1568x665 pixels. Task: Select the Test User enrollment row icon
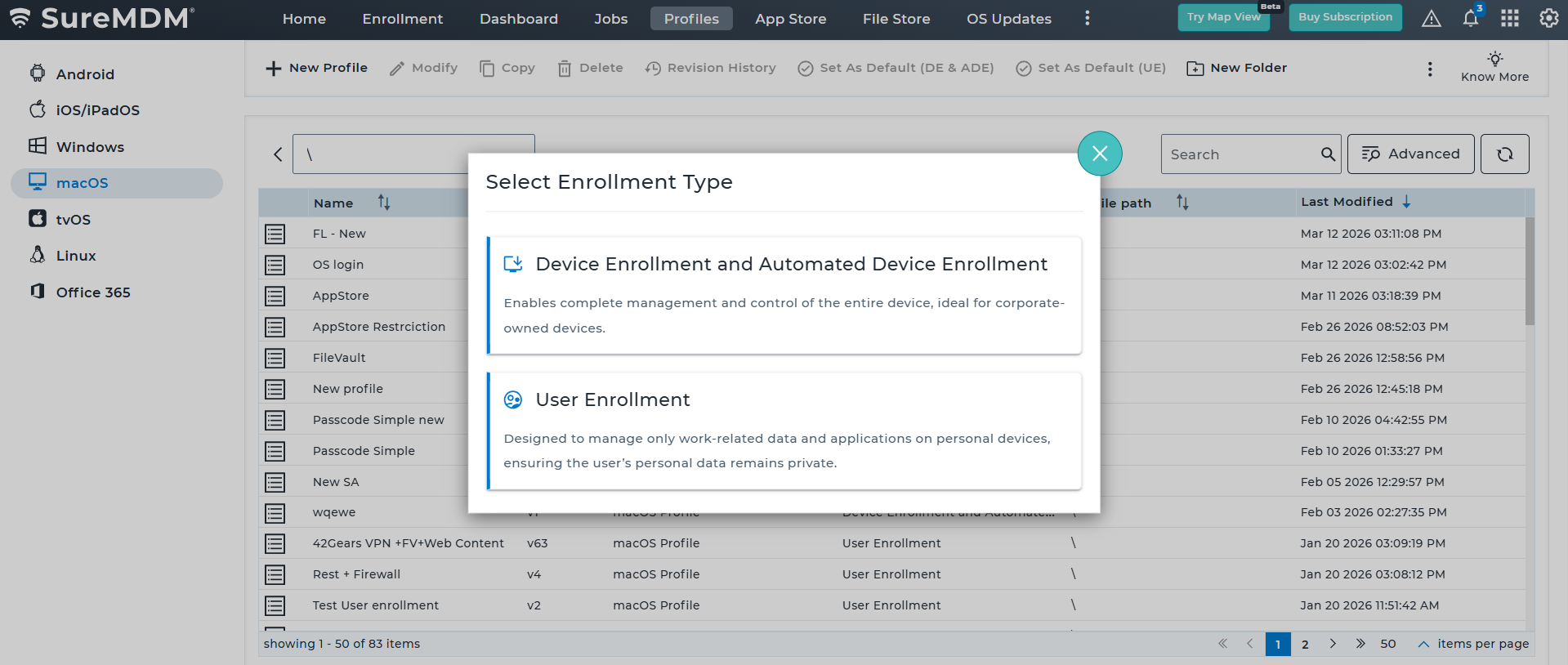pyautogui.click(x=275, y=606)
